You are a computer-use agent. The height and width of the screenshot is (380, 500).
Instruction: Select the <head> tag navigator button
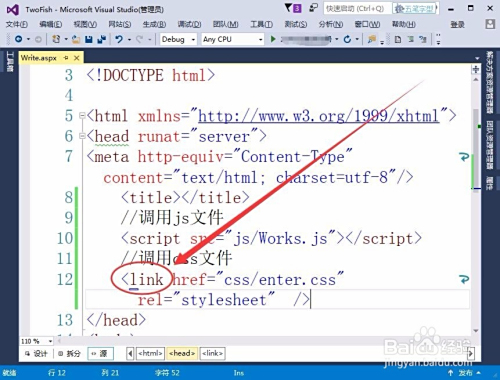(182, 353)
